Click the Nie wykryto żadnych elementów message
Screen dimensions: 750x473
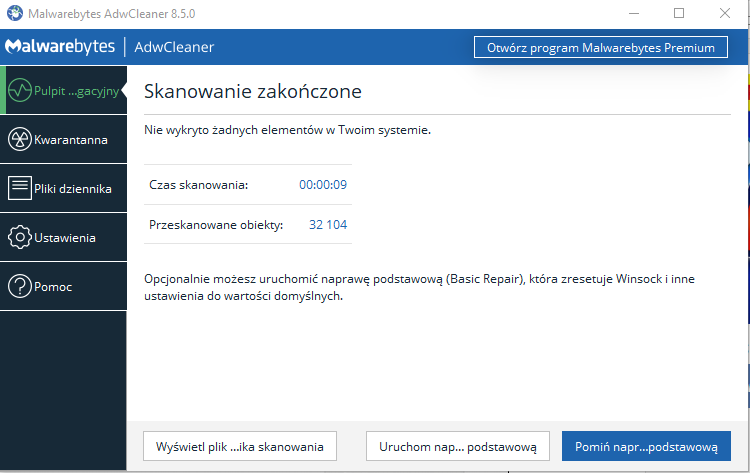(287, 130)
